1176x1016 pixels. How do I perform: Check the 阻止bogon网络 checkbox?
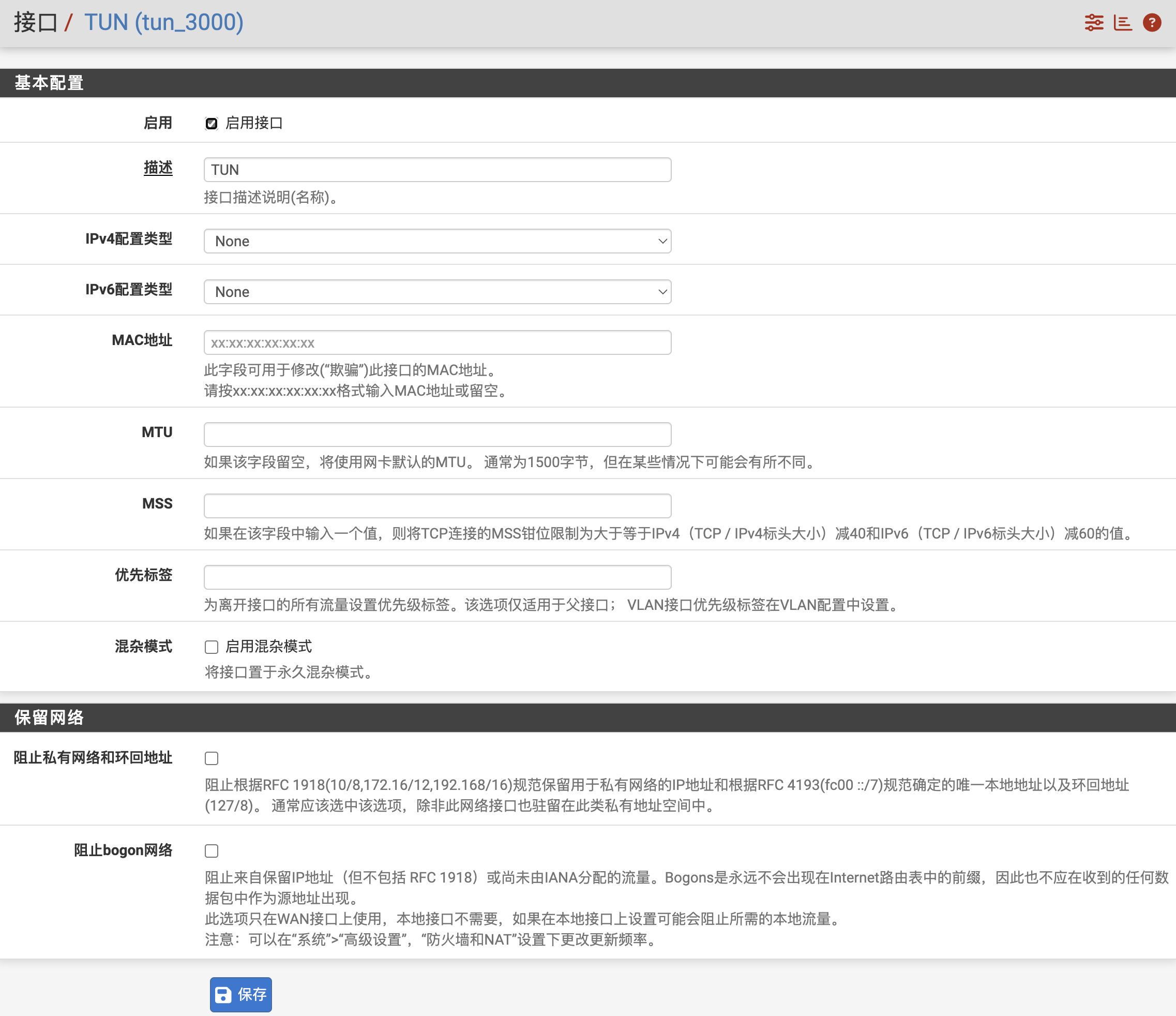211,851
